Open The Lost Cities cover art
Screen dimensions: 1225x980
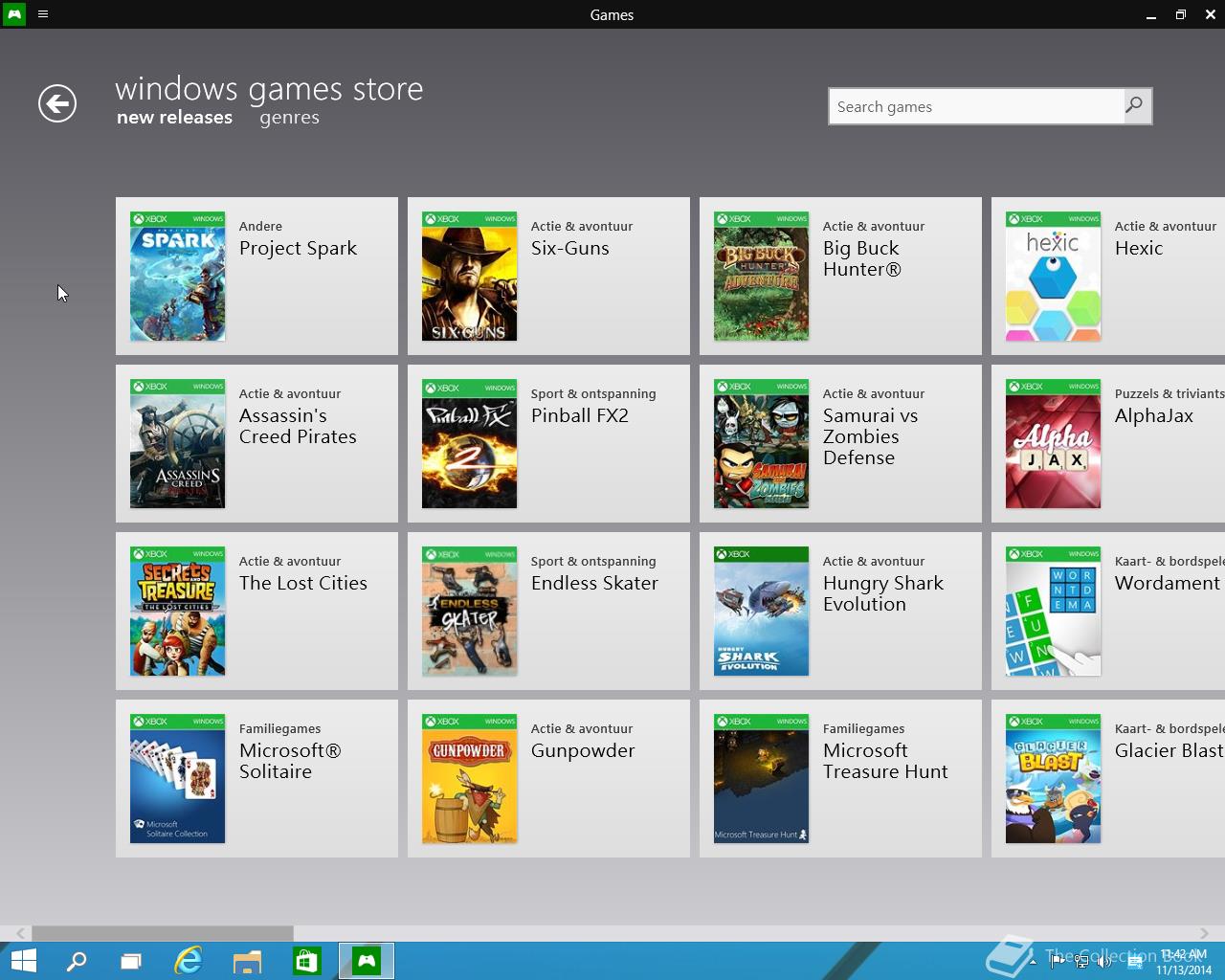[x=178, y=612]
